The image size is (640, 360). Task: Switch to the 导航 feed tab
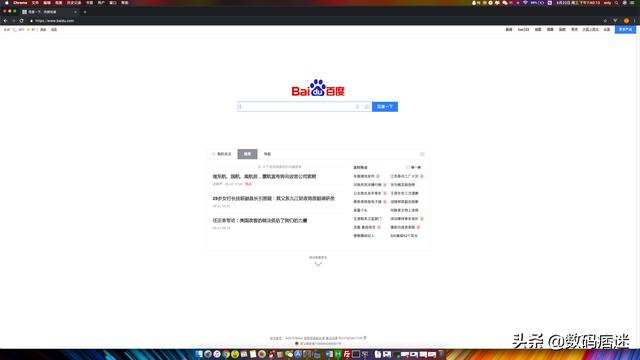tap(267, 154)
